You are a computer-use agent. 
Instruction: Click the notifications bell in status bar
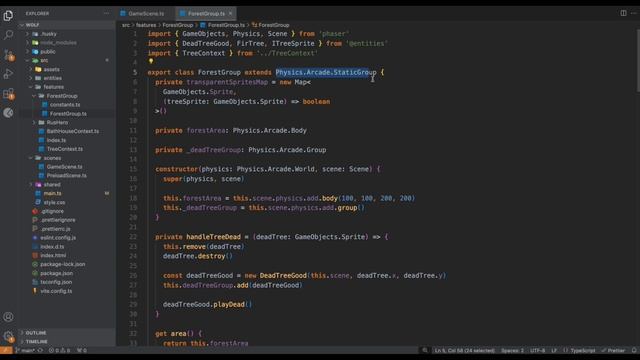(634, 350)
